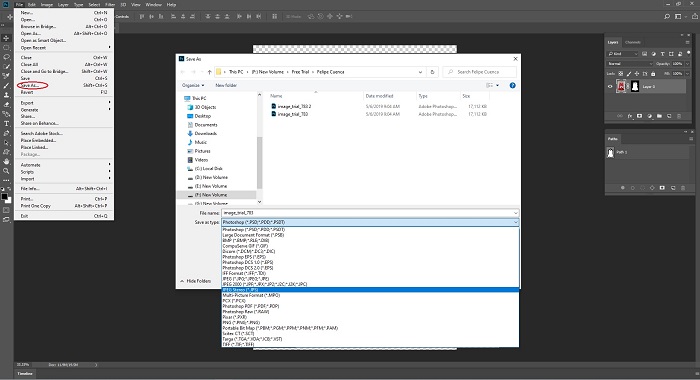Select the Brush tool in the toolbar
700x380 pixels.
pos(6,85)
